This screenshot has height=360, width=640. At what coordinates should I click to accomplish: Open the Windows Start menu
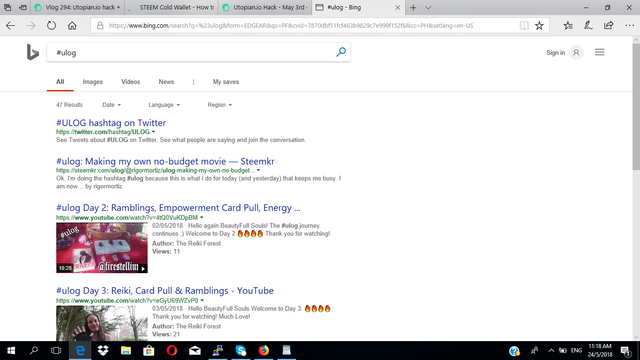tap(11, 351)
